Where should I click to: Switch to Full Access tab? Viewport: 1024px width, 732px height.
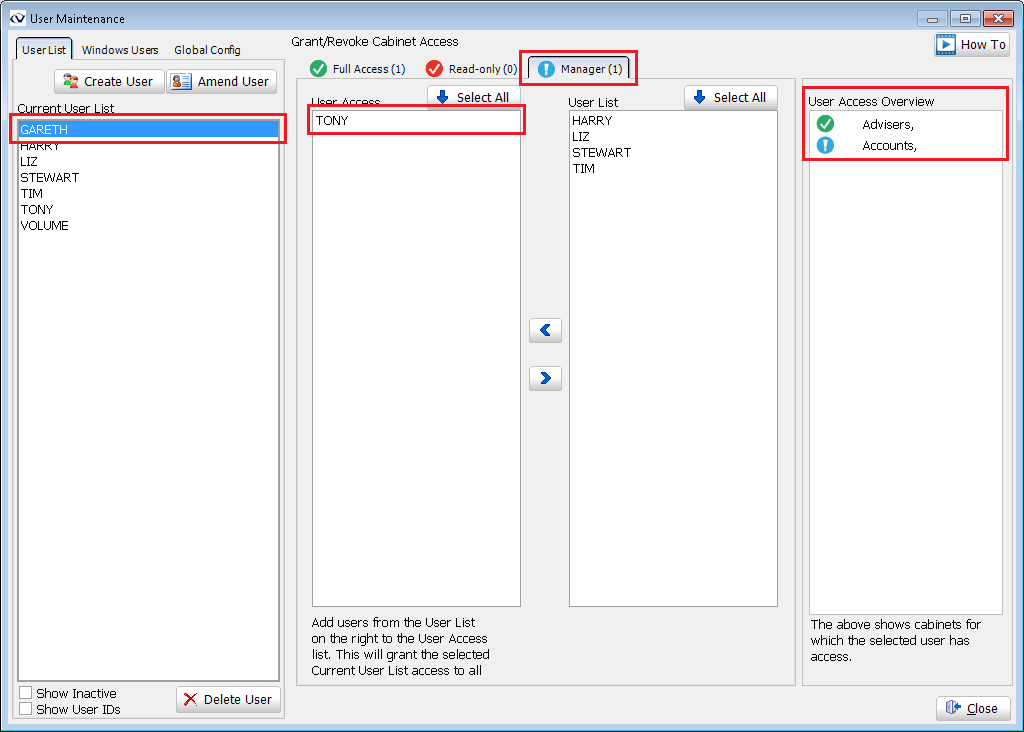(357, 69)
